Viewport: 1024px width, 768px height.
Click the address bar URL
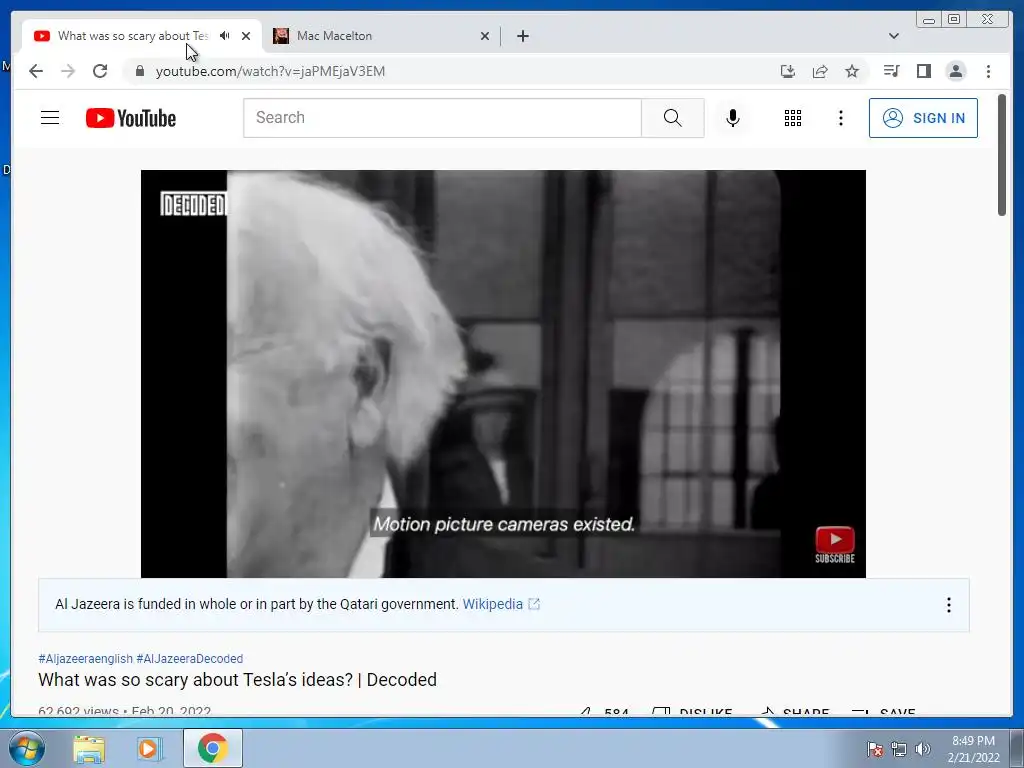(270, 71)
